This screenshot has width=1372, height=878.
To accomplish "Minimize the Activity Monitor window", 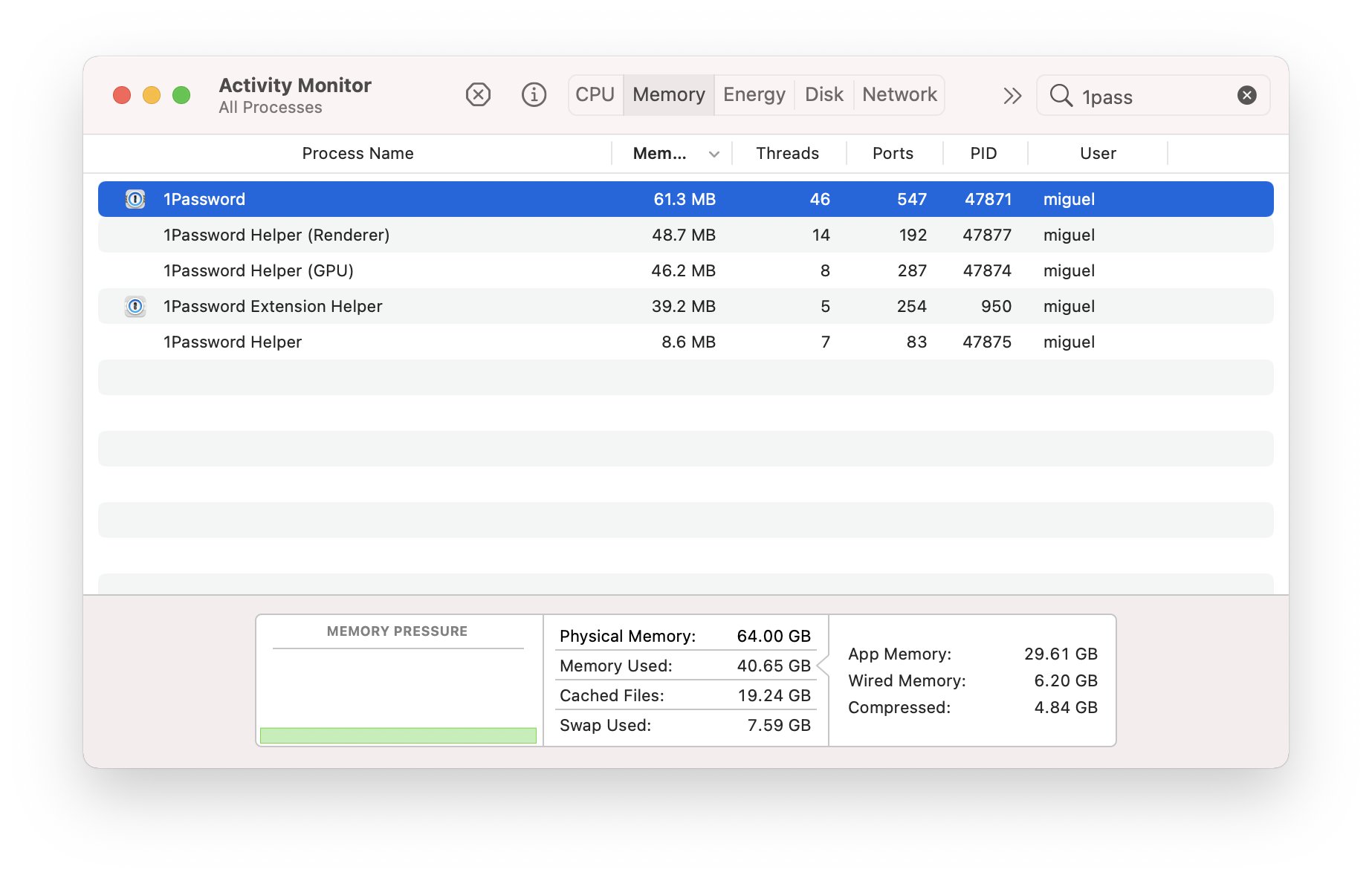I will click(152, 95).
